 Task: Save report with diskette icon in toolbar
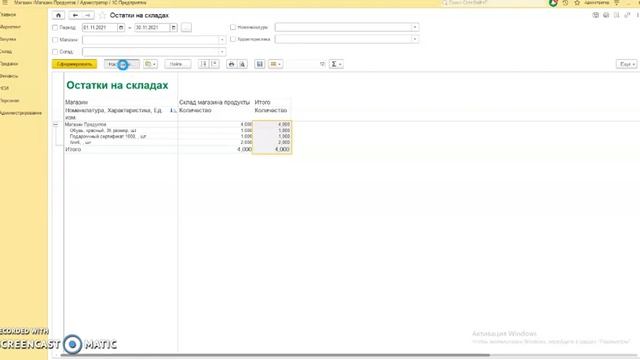(260, 64)
